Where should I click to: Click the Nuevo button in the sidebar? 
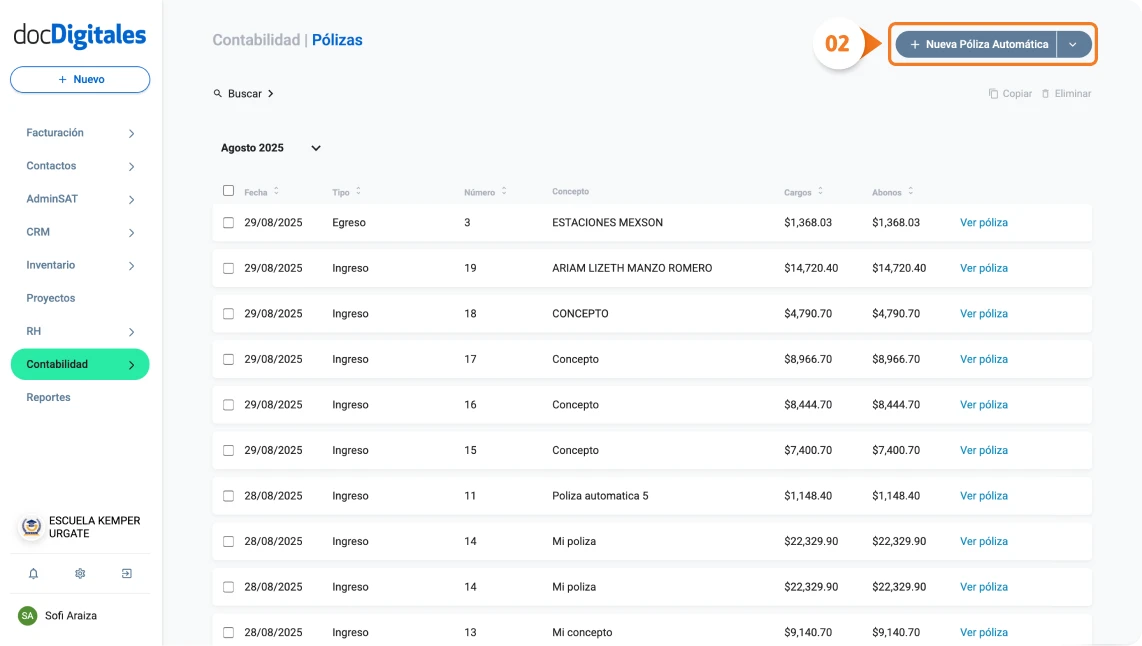click(x=79, y=79)
